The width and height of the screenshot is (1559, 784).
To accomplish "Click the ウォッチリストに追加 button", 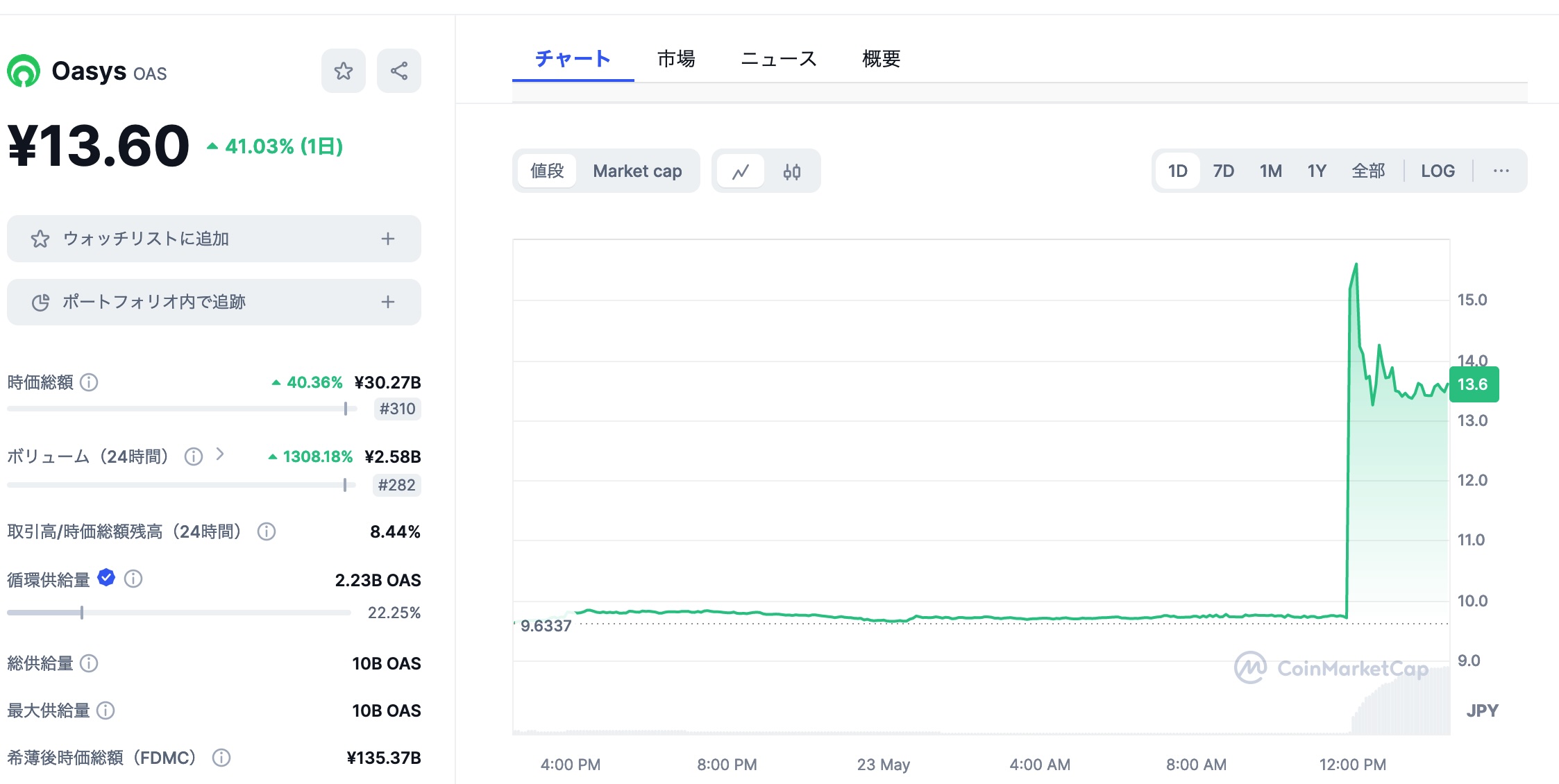I will tap(214, 239).
